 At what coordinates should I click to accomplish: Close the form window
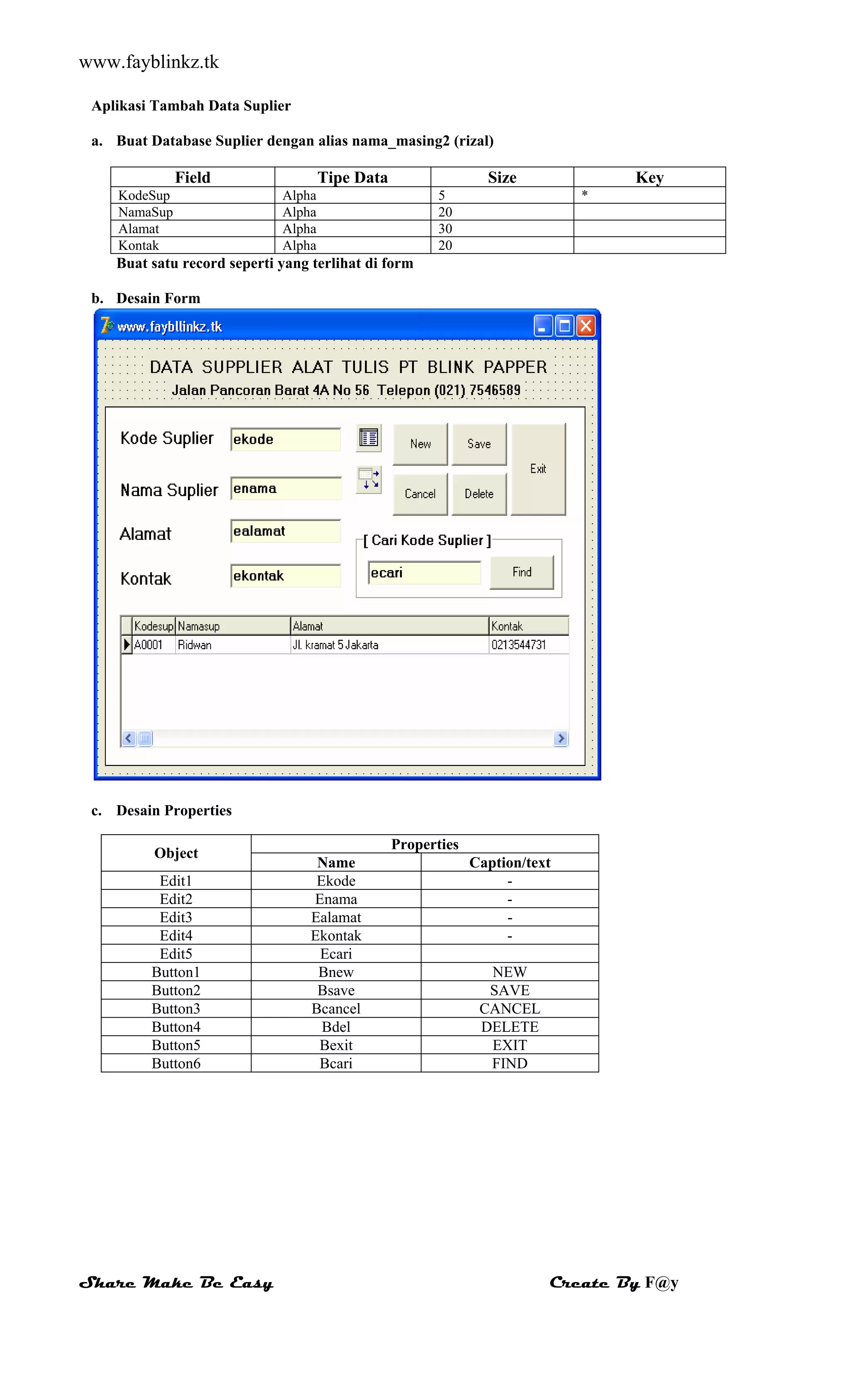(x=586, y=326)
